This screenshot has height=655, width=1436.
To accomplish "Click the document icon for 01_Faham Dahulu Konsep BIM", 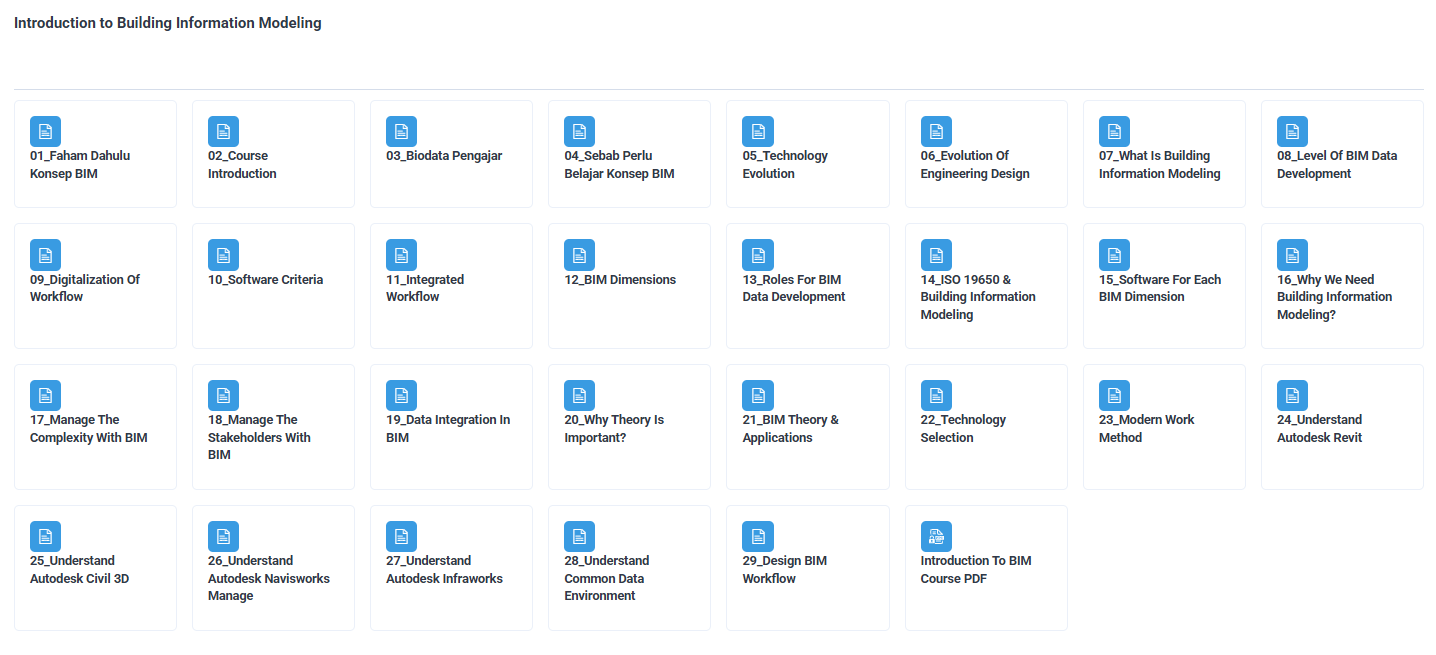I will coord(45,131).
